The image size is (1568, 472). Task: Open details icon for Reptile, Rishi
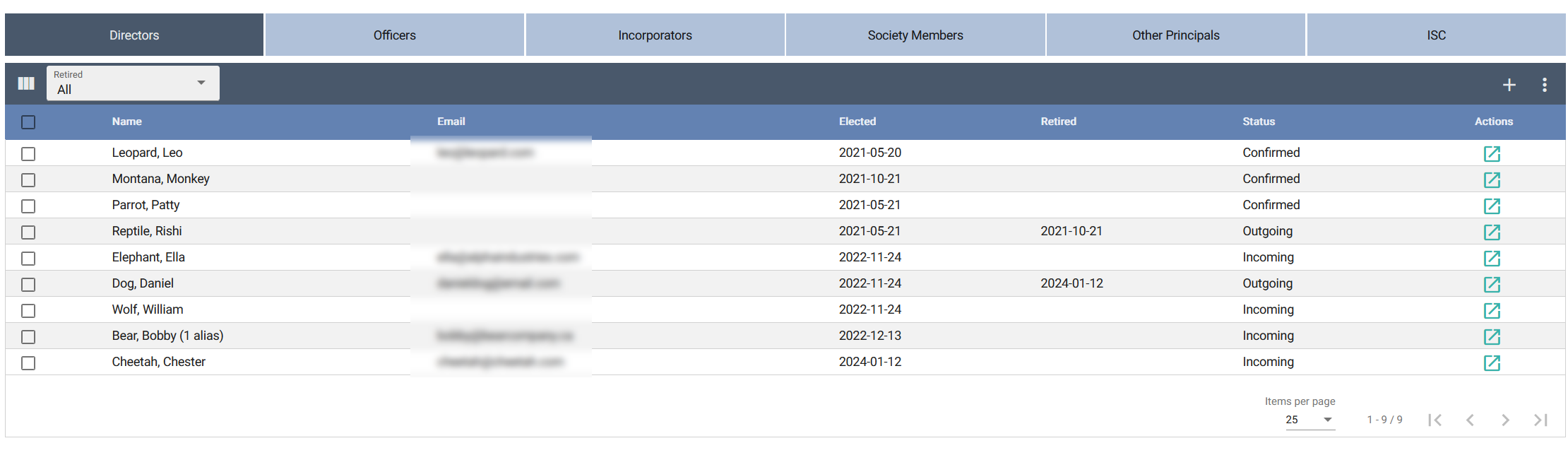(x=1491, y=232)
